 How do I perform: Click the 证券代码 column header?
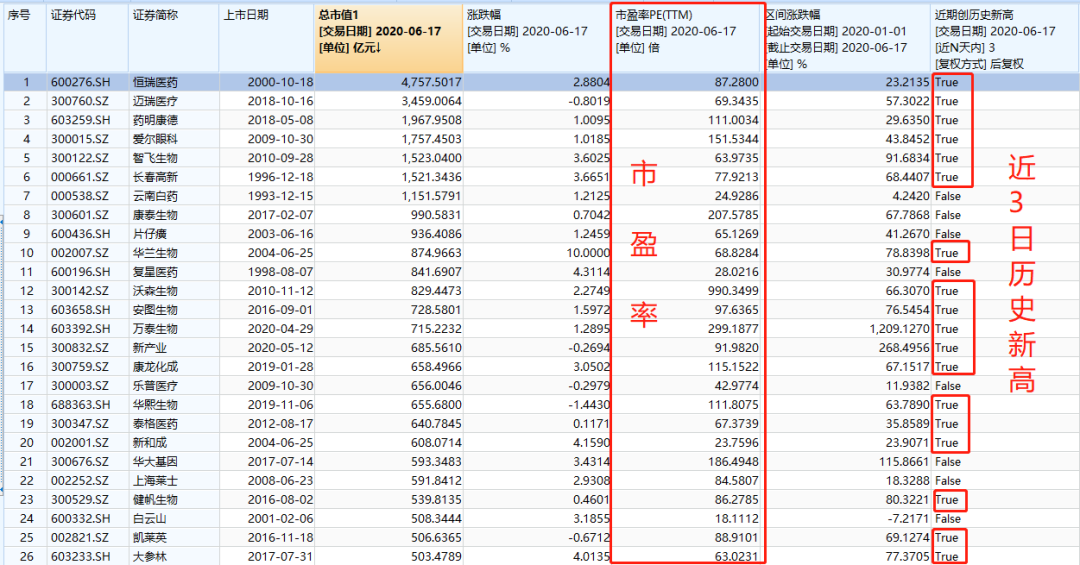87,39
